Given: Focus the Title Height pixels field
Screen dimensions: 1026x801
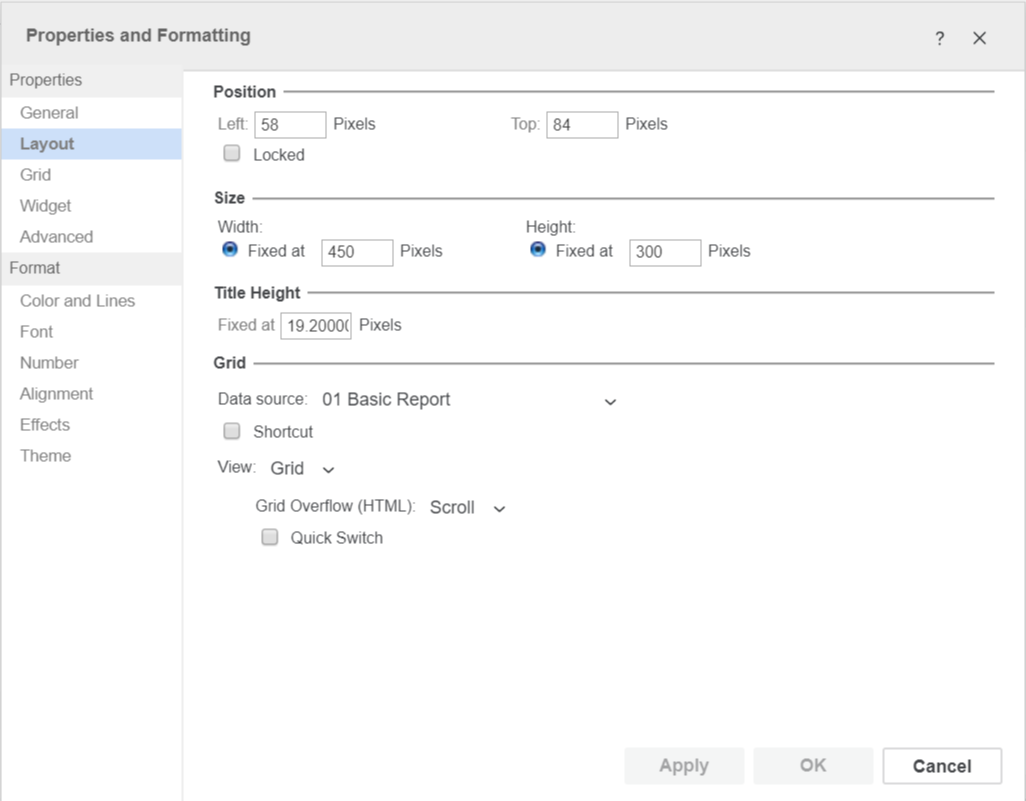Looking at the screenshot, I should pyautogui.click(x=315, y=326).
